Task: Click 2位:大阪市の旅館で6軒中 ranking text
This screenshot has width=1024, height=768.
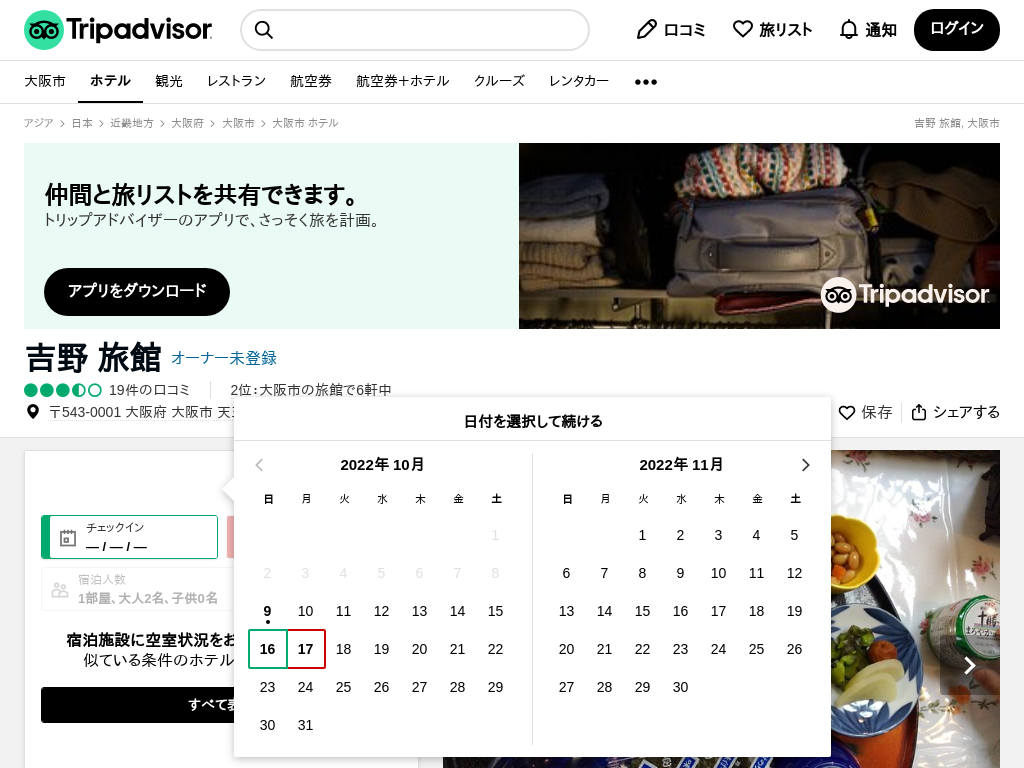Action: tap(311, 390)
